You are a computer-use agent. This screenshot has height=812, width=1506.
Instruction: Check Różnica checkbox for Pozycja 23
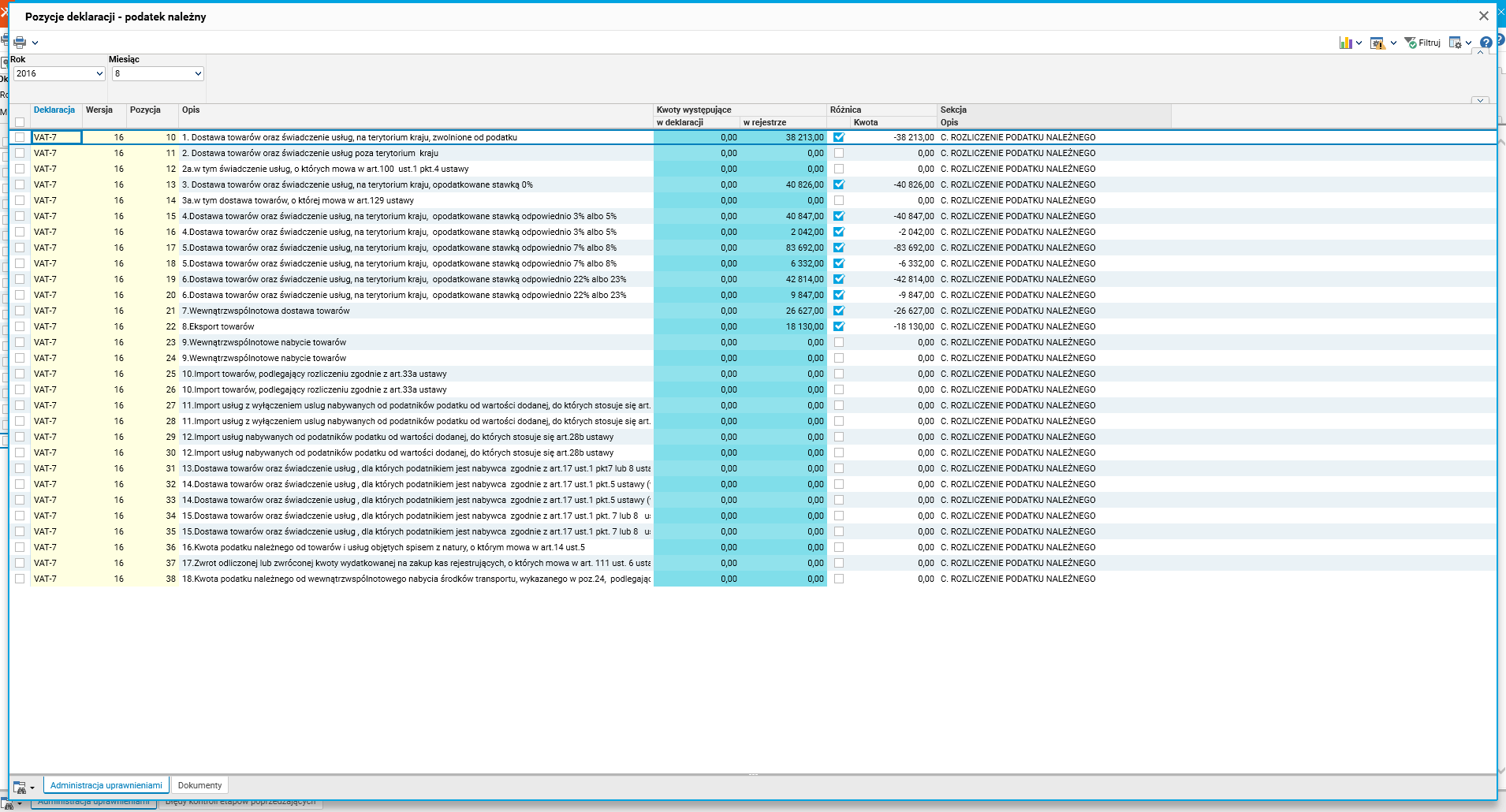[839, 342]
